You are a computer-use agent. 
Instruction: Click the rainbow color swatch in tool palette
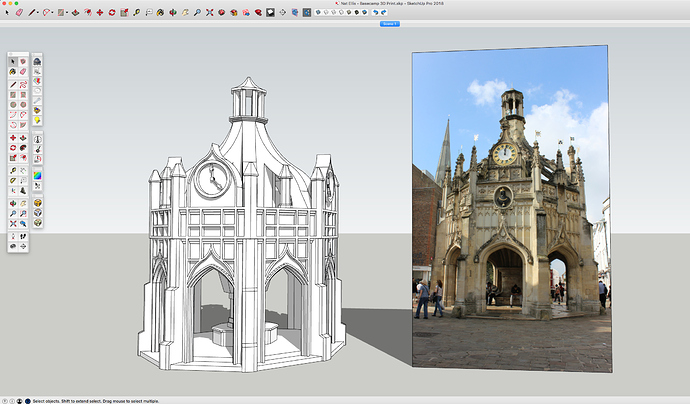coord(36,176)
